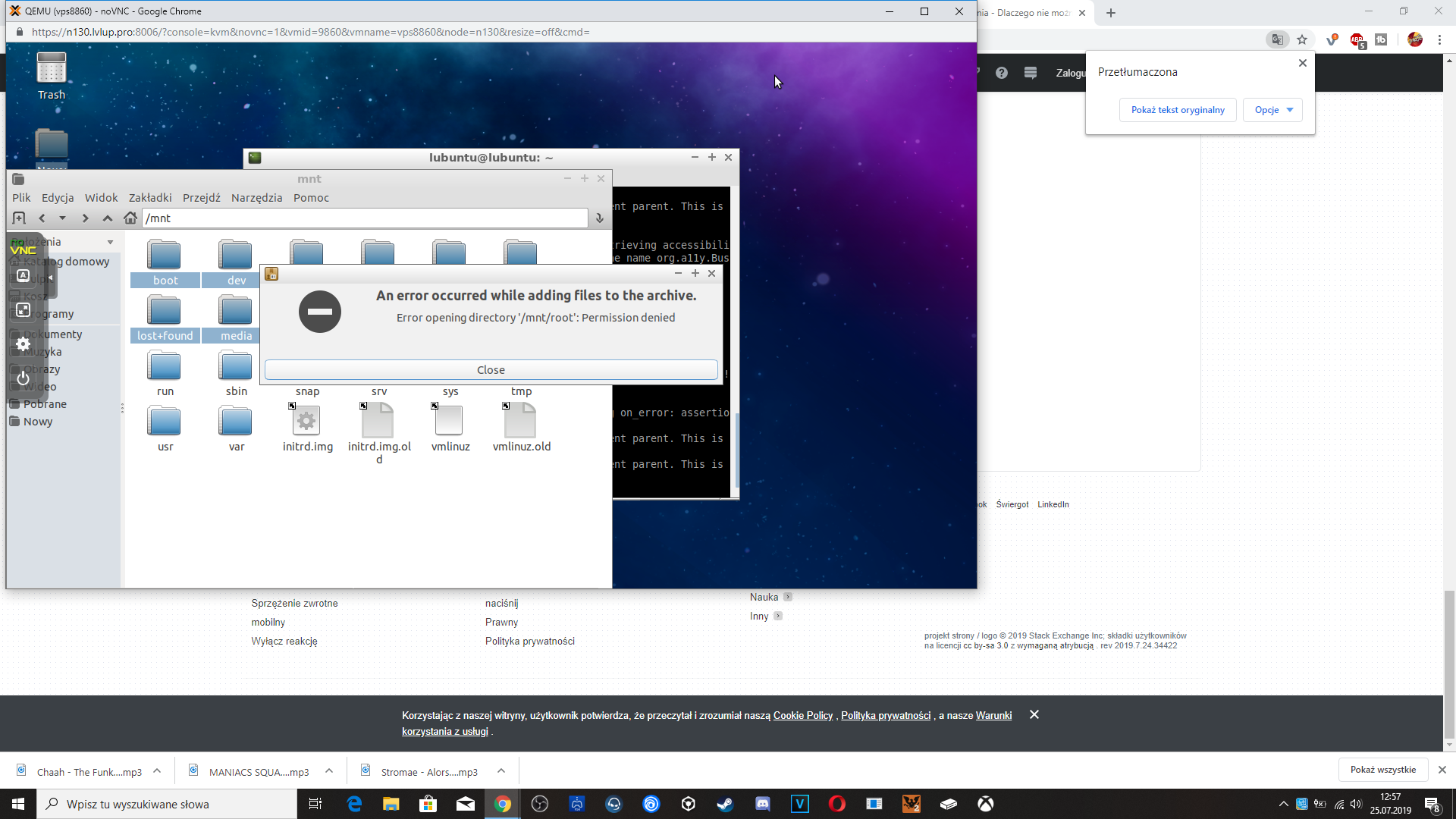The width and height of the screenshot is (1456, 819).
Task: Navigate back in the file manager
Action: click(42, 218)
